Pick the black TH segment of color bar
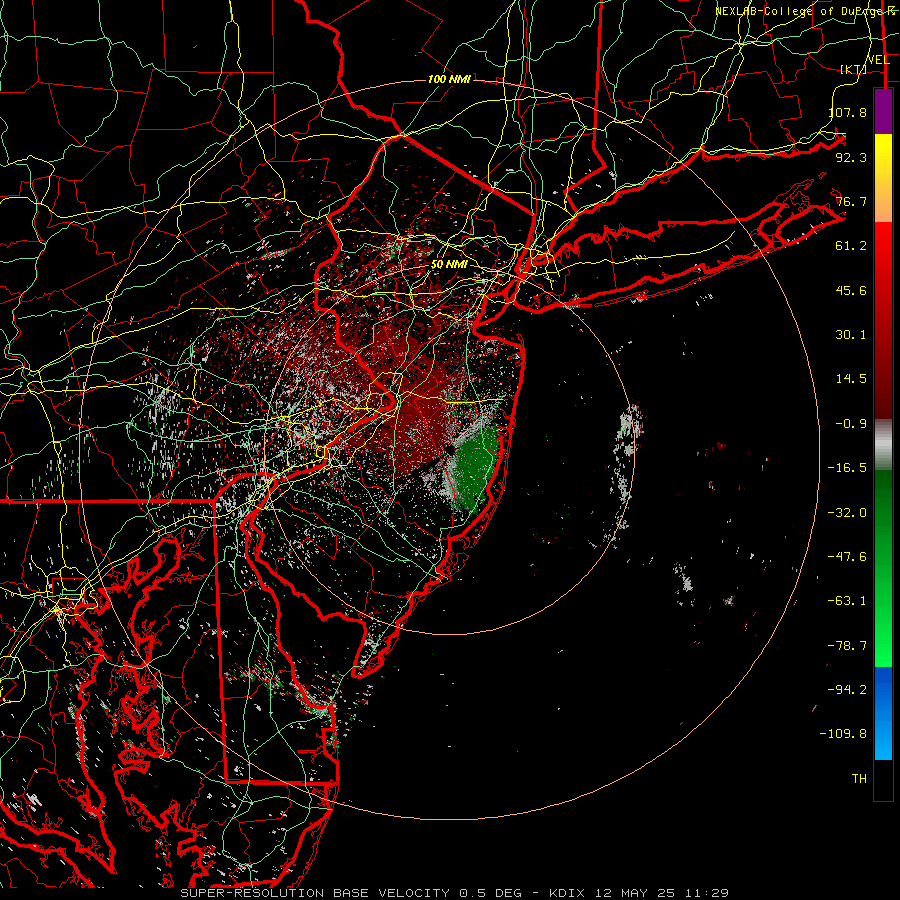The height and width of the screenshot is (900, 900). click(x=883, y=780)
